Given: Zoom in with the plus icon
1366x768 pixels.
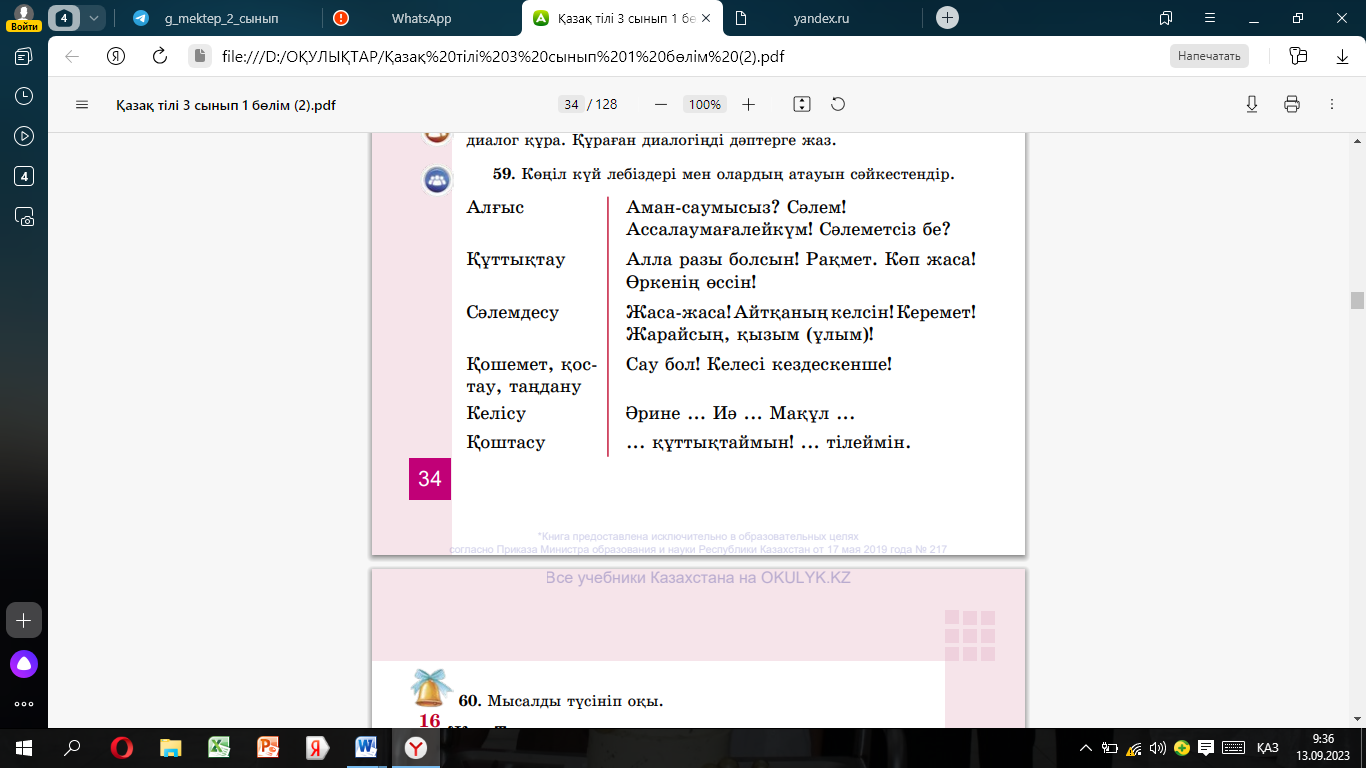Looking at the screenshot, I should [748, 104].
